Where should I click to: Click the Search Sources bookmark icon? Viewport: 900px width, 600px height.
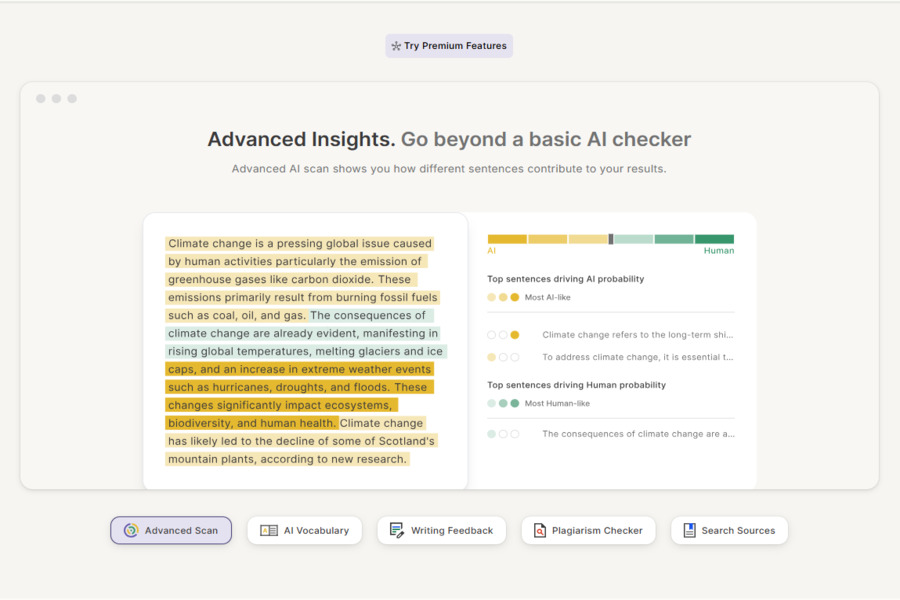tap(689, 531)
